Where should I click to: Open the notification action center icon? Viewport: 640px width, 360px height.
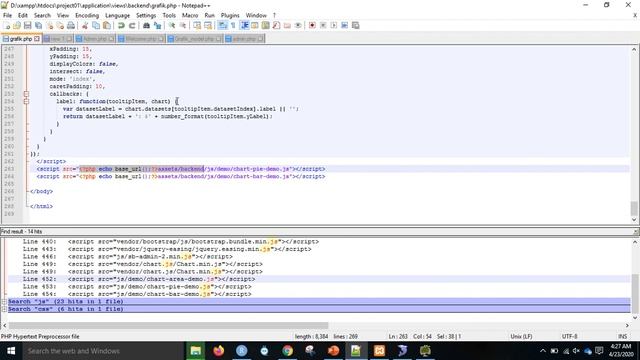tap(599, 351)
